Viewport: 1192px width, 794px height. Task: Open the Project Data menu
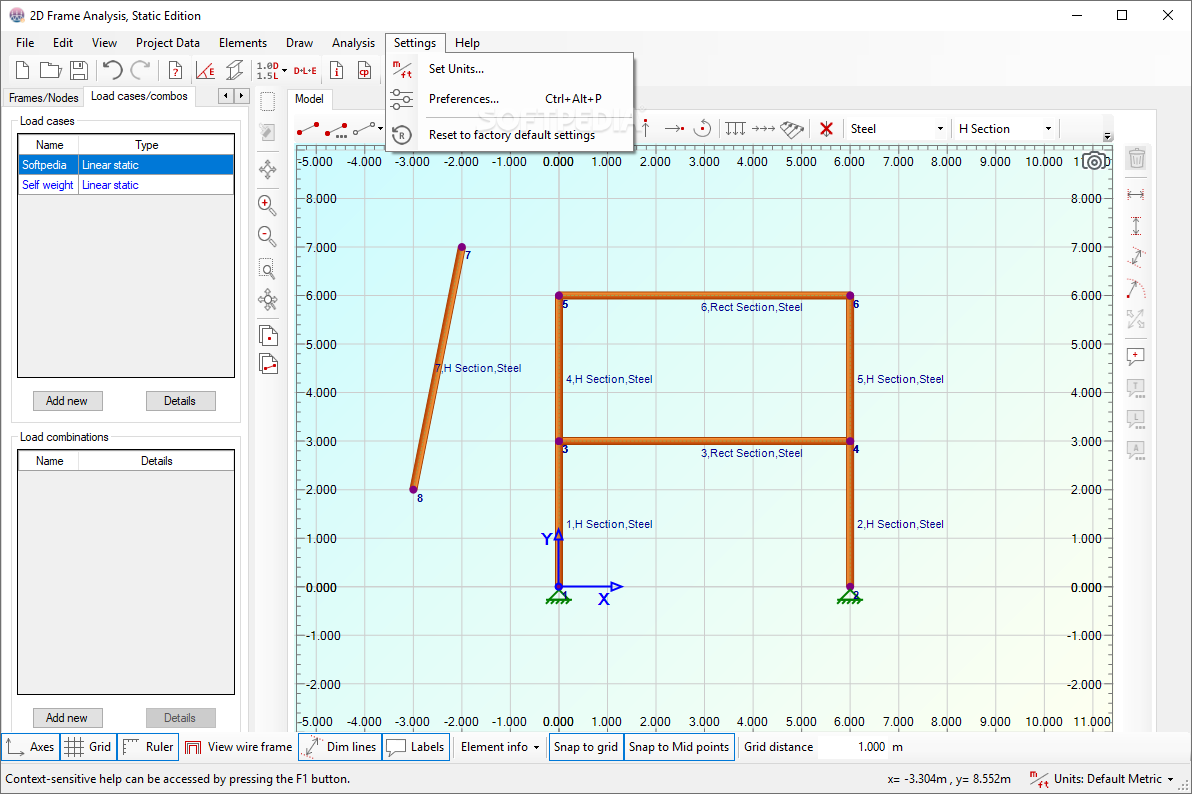167,43
